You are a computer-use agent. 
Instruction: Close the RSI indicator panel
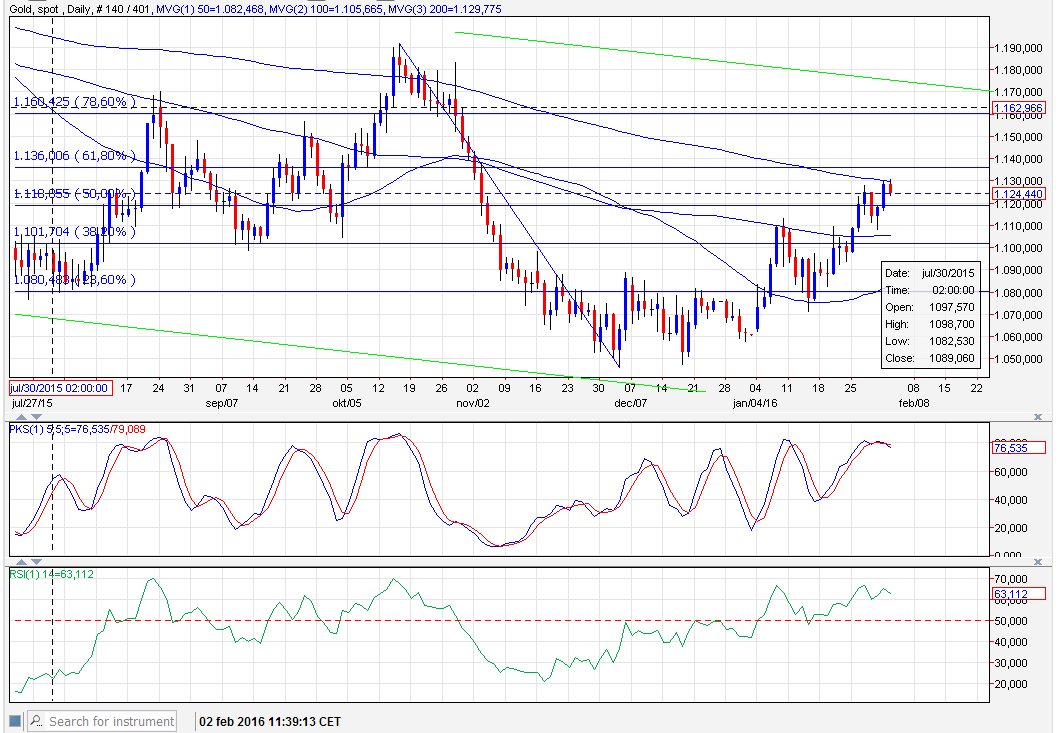(x=1038, y=562)
